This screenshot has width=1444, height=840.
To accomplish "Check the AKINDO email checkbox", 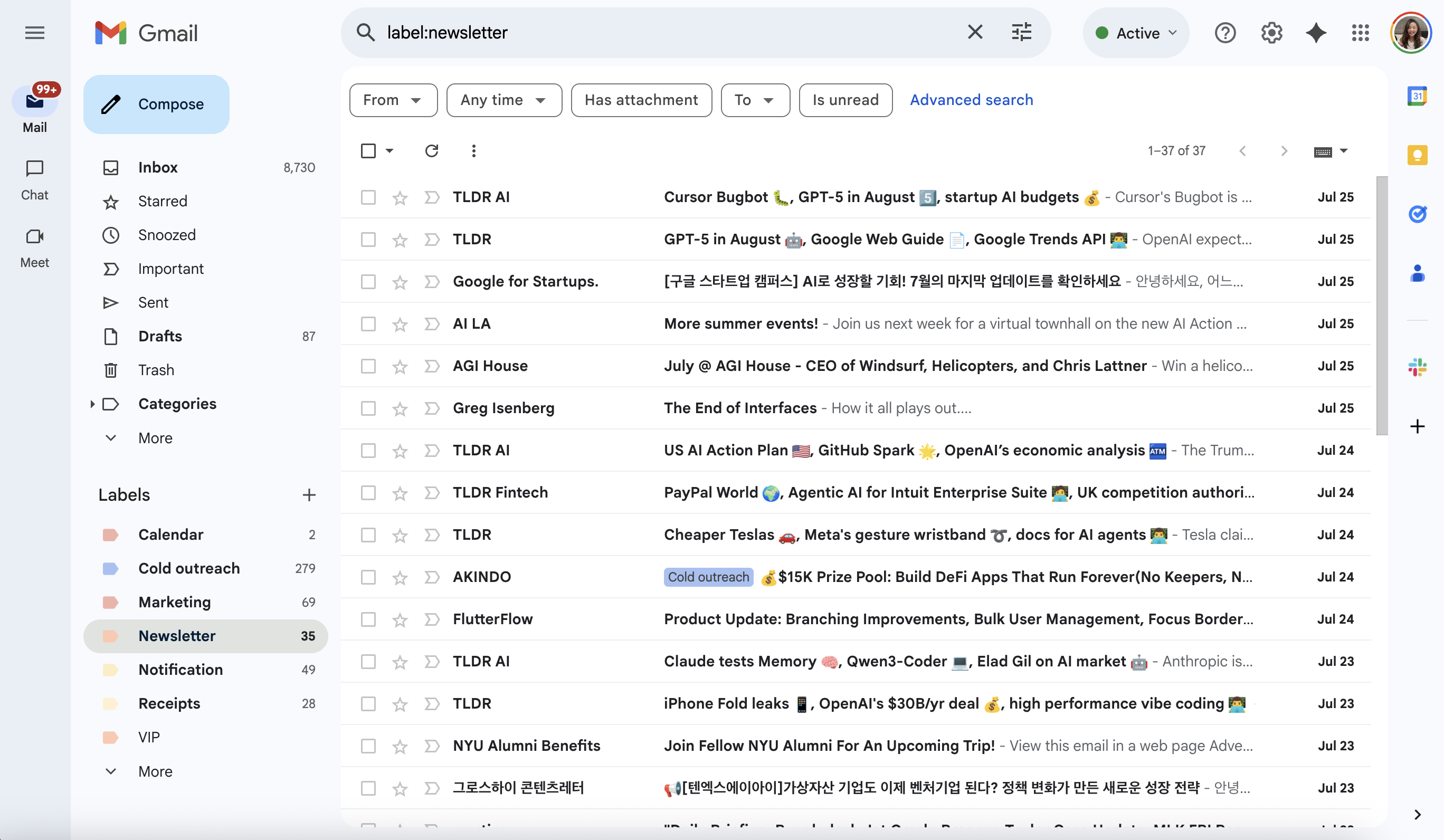I will click(368, 577).
